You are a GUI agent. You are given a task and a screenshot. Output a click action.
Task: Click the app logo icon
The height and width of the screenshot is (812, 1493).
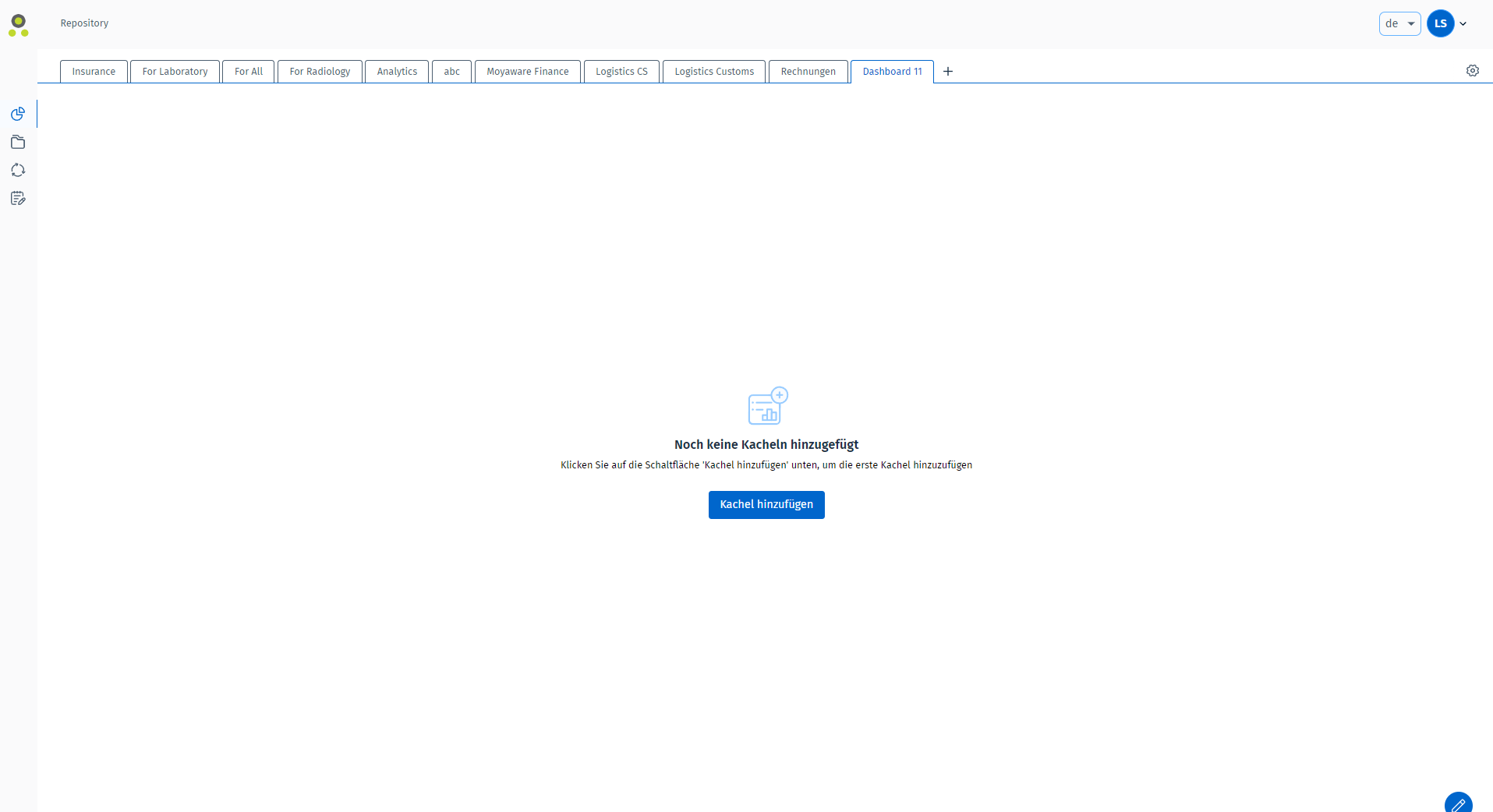(x=19, y=25)
